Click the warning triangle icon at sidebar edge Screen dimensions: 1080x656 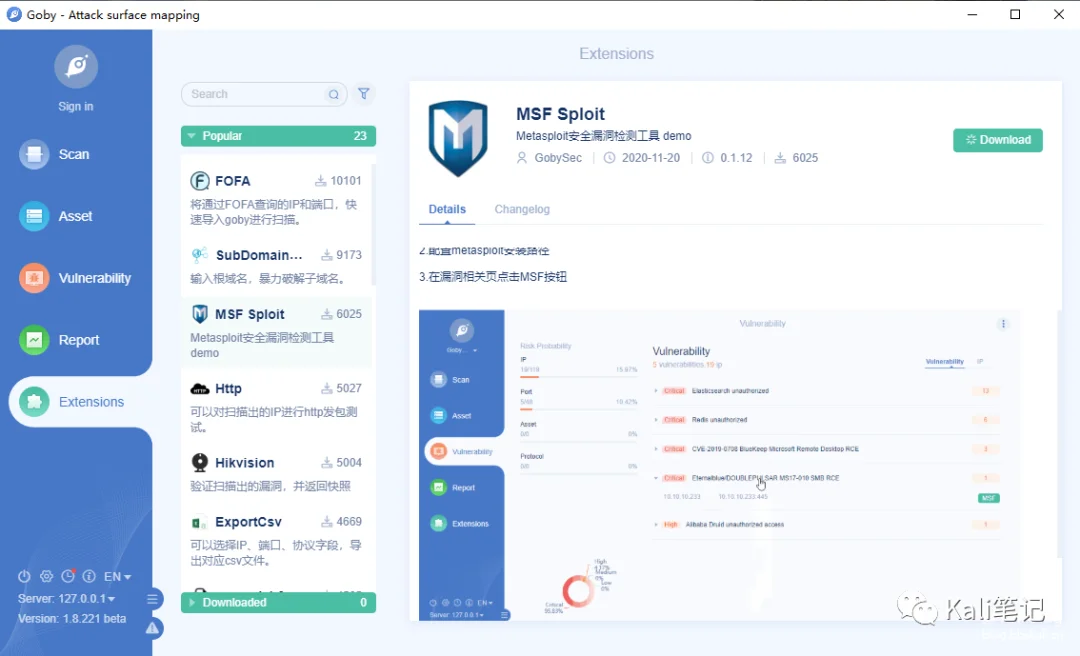(152, 628)
